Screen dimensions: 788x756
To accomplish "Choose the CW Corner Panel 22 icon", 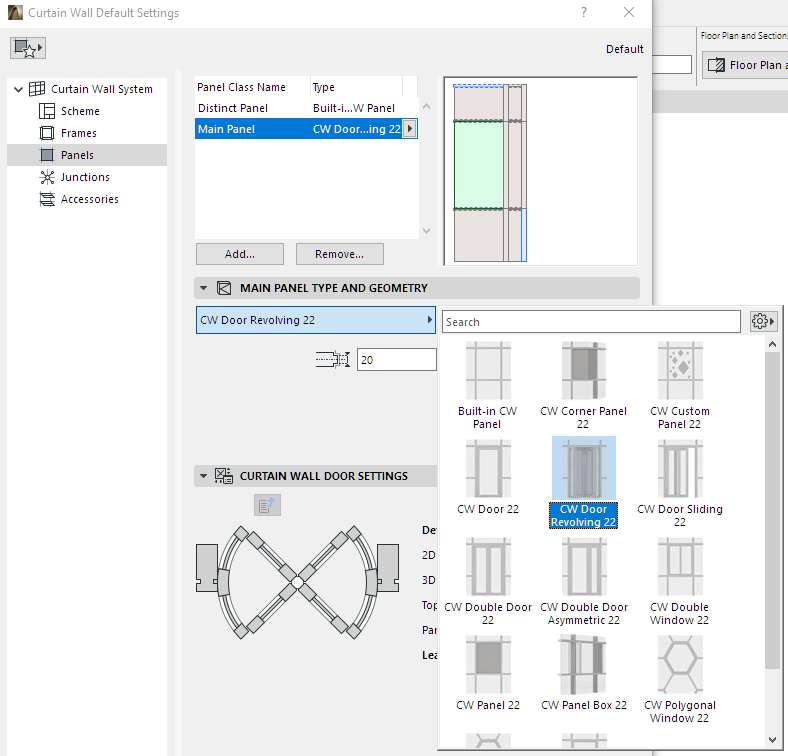I will (x=583, y=372).
